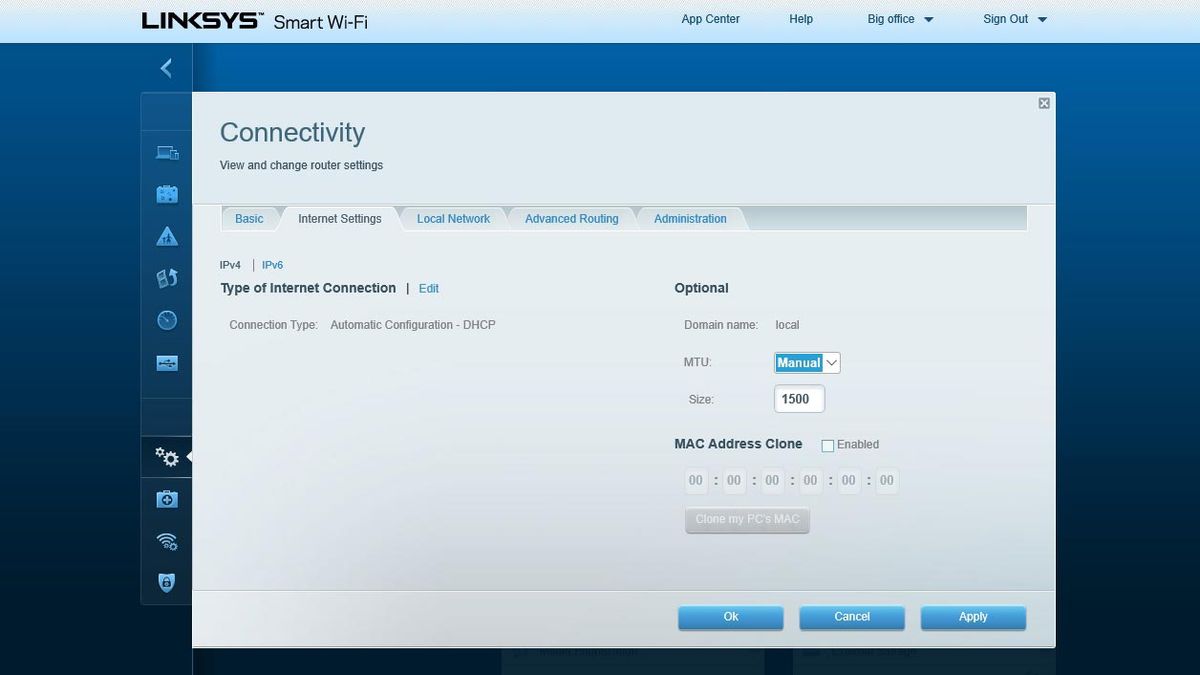
Task: Click the Media Prioritization icon
Action: tap(166, 278)
